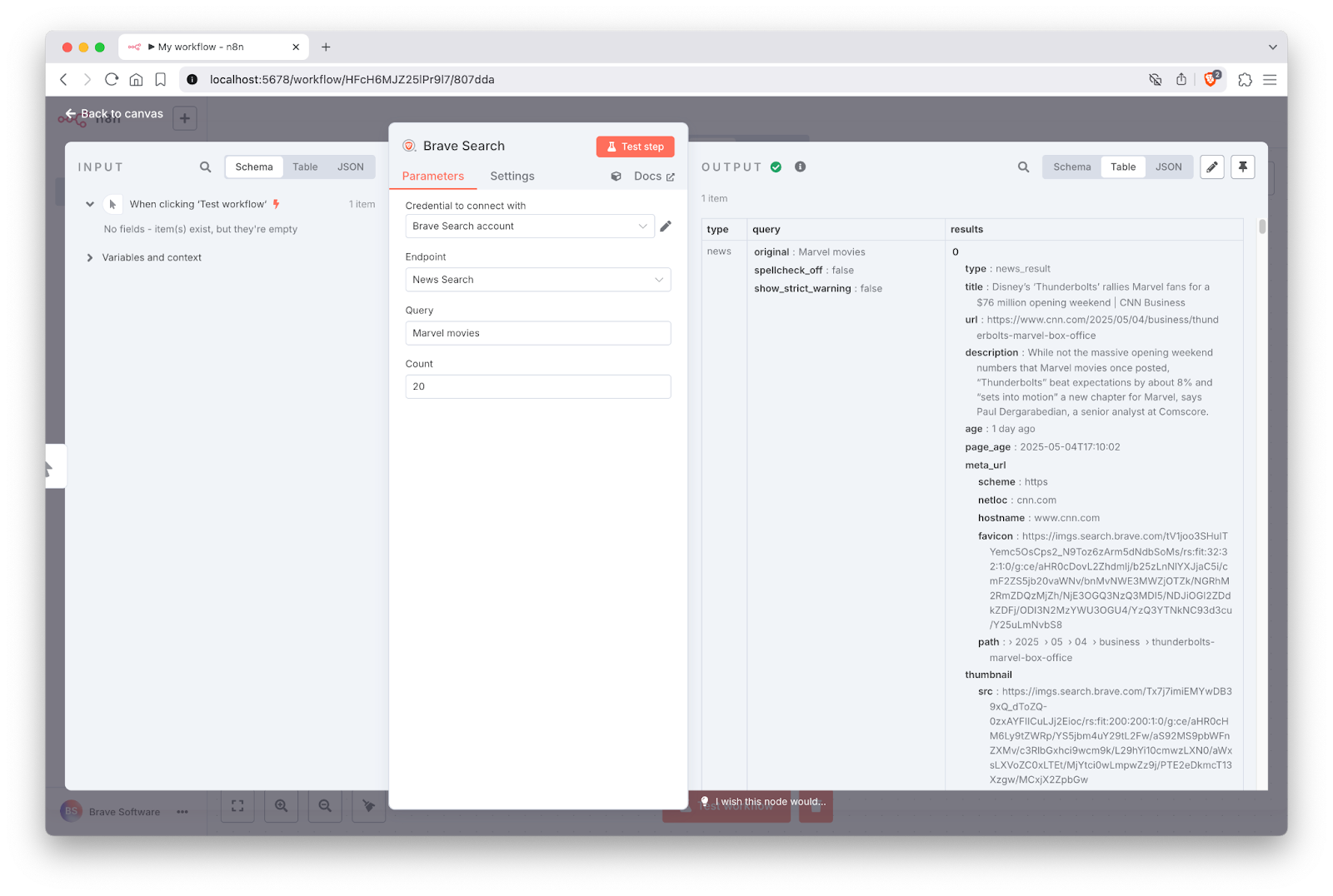Click the page_age timestamp value
This screenshot has width=1333, height=896.
coord(1070,447)
